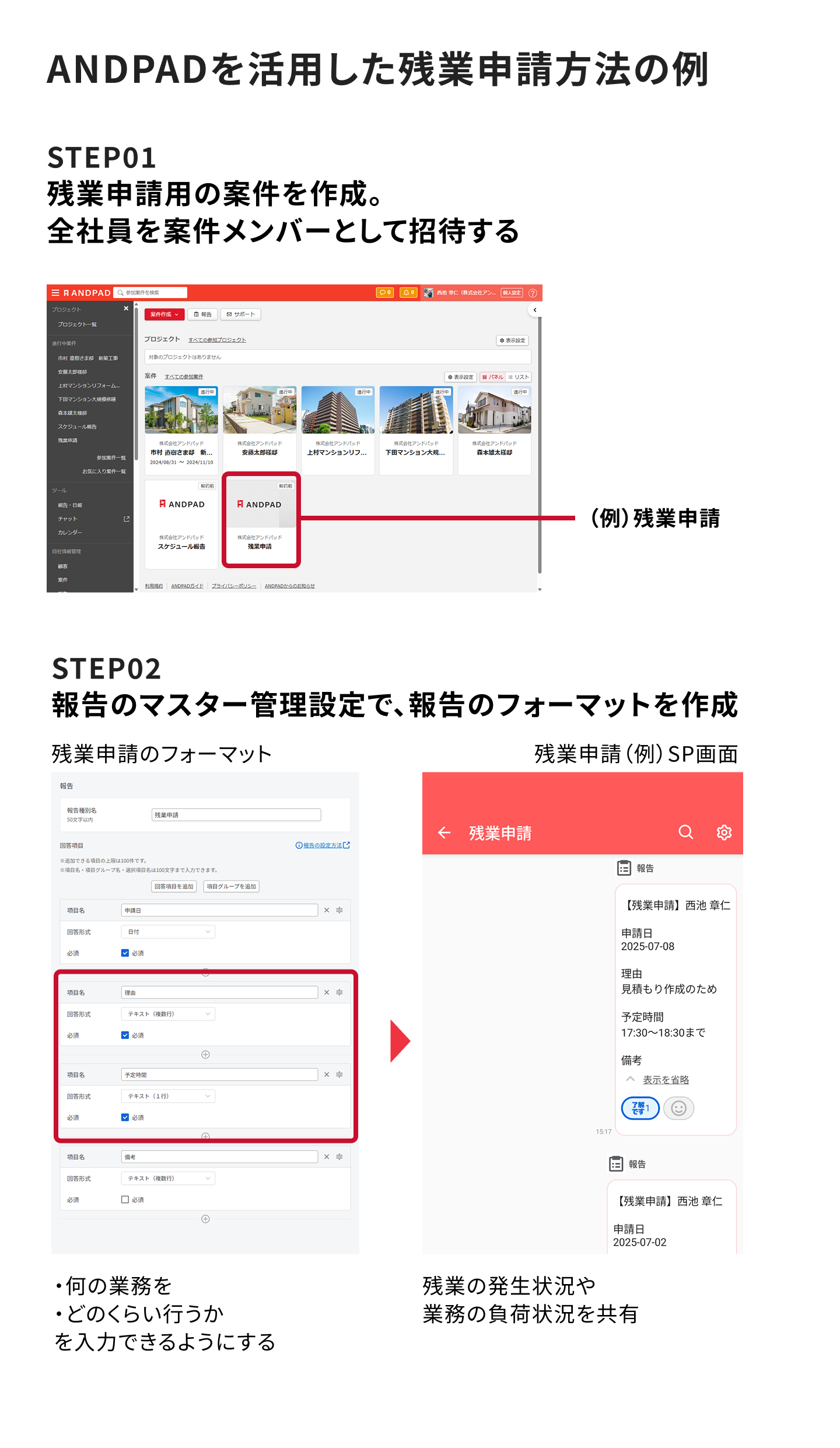Open the スケジュール報告 card

181,523
